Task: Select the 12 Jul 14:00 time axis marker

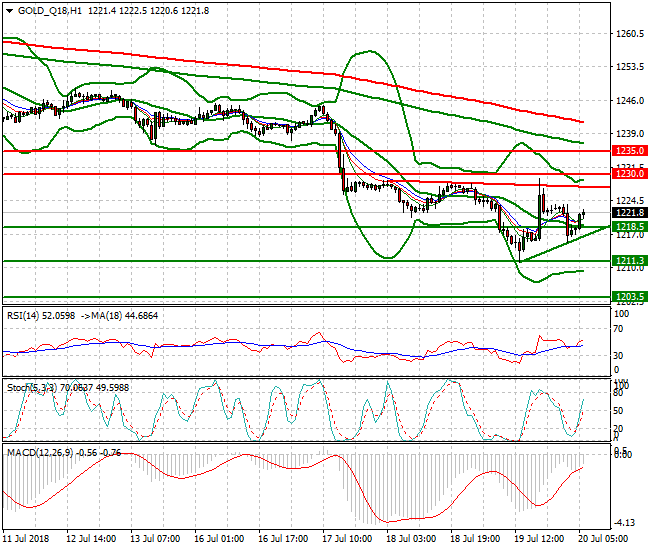Action: [x=91, y=539]
